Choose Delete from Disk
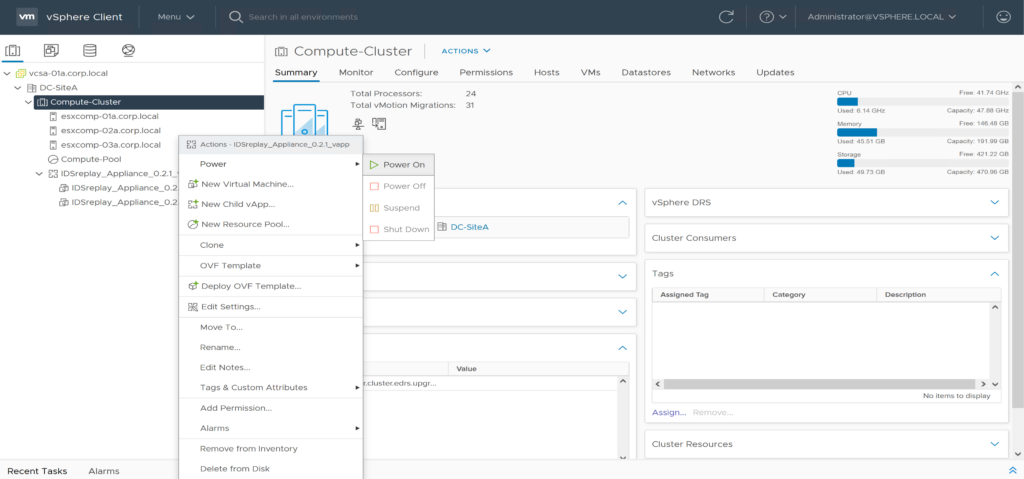This screenshot has width=1024, height=479. (x=271, y=469)
